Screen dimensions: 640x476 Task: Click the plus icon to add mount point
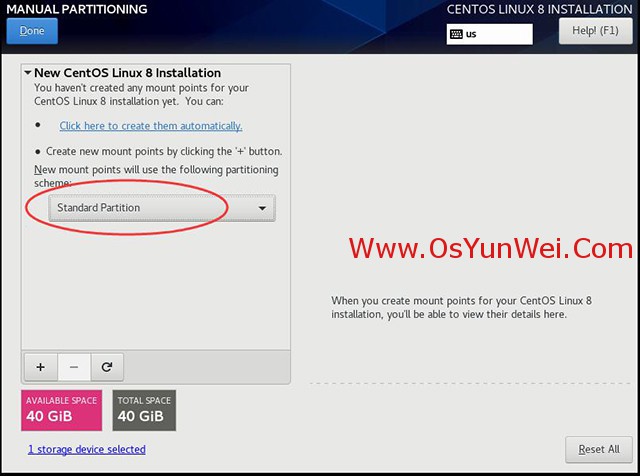point(41,367)
